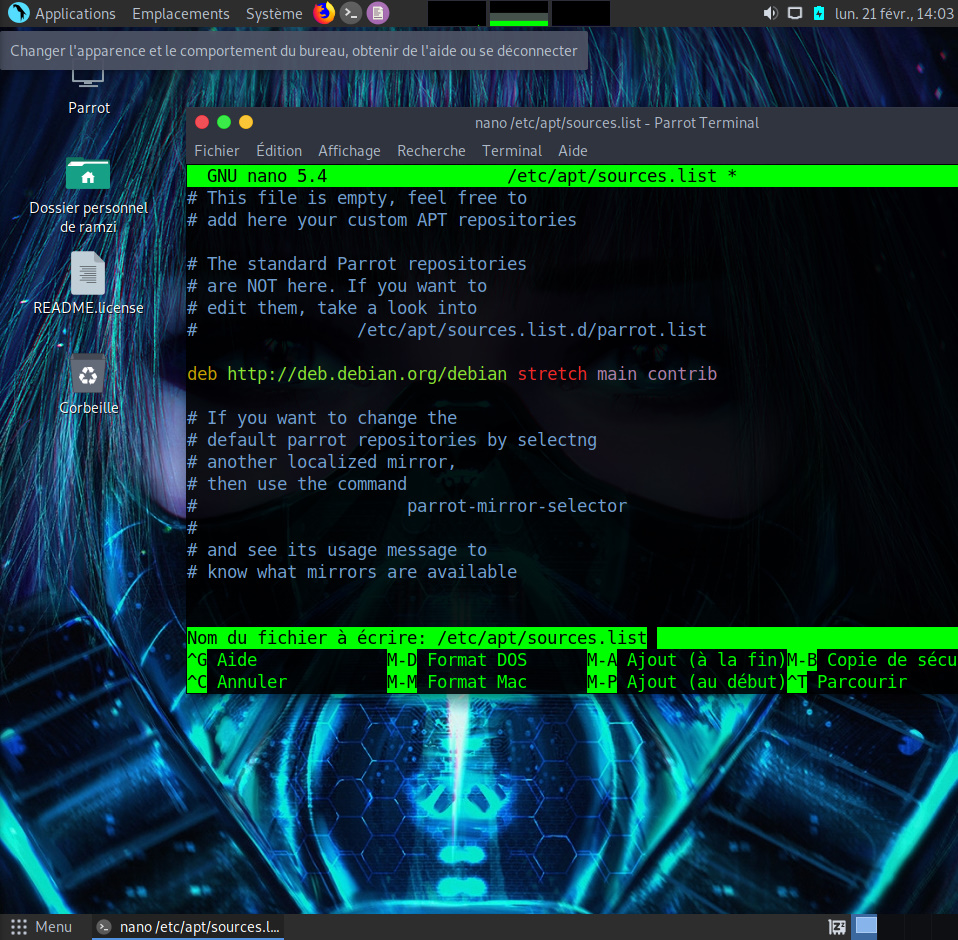
Task: Open the Terminal menu in menubar
Action: 511,151
